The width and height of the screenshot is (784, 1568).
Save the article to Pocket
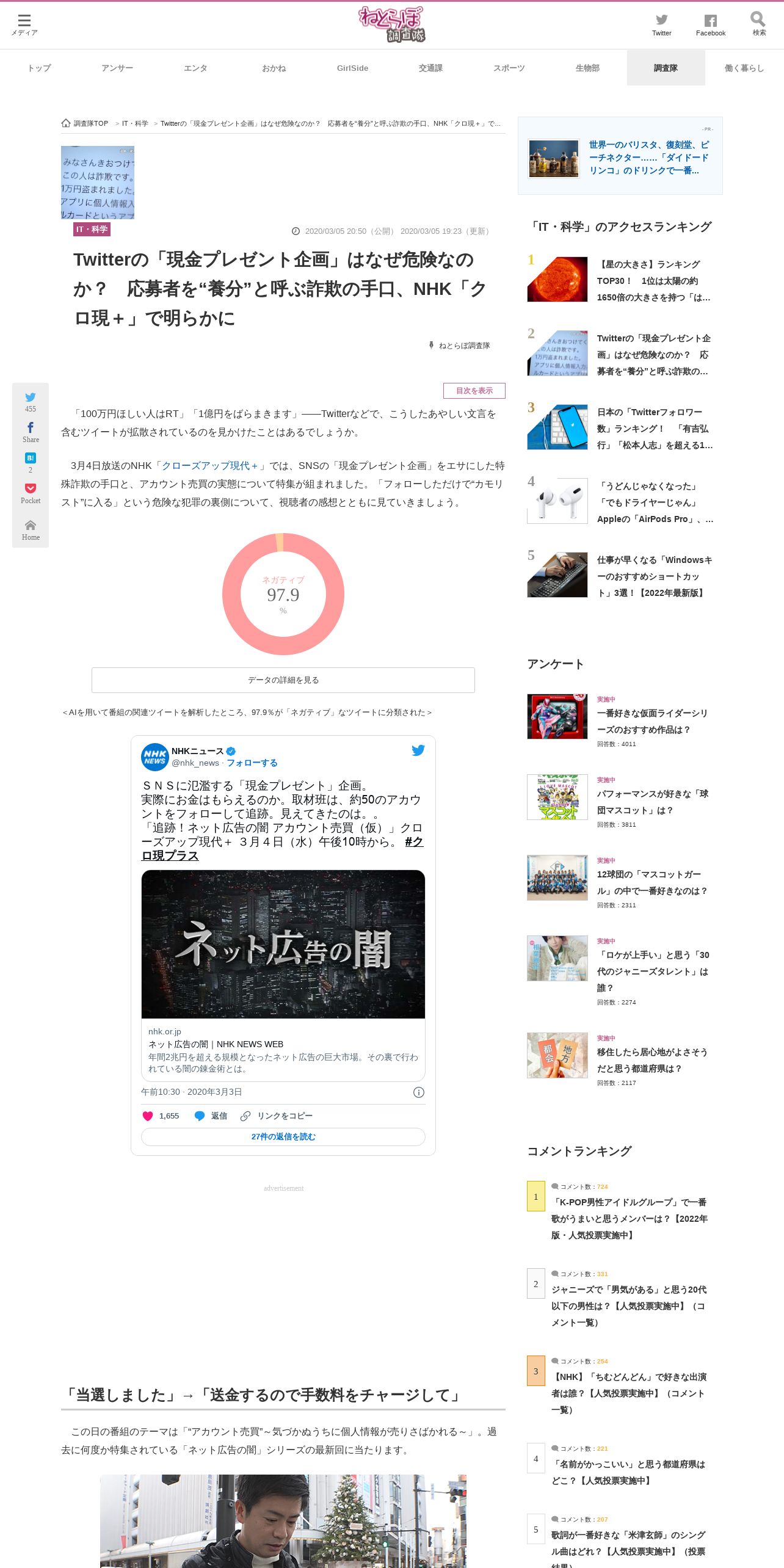point(31,493)
